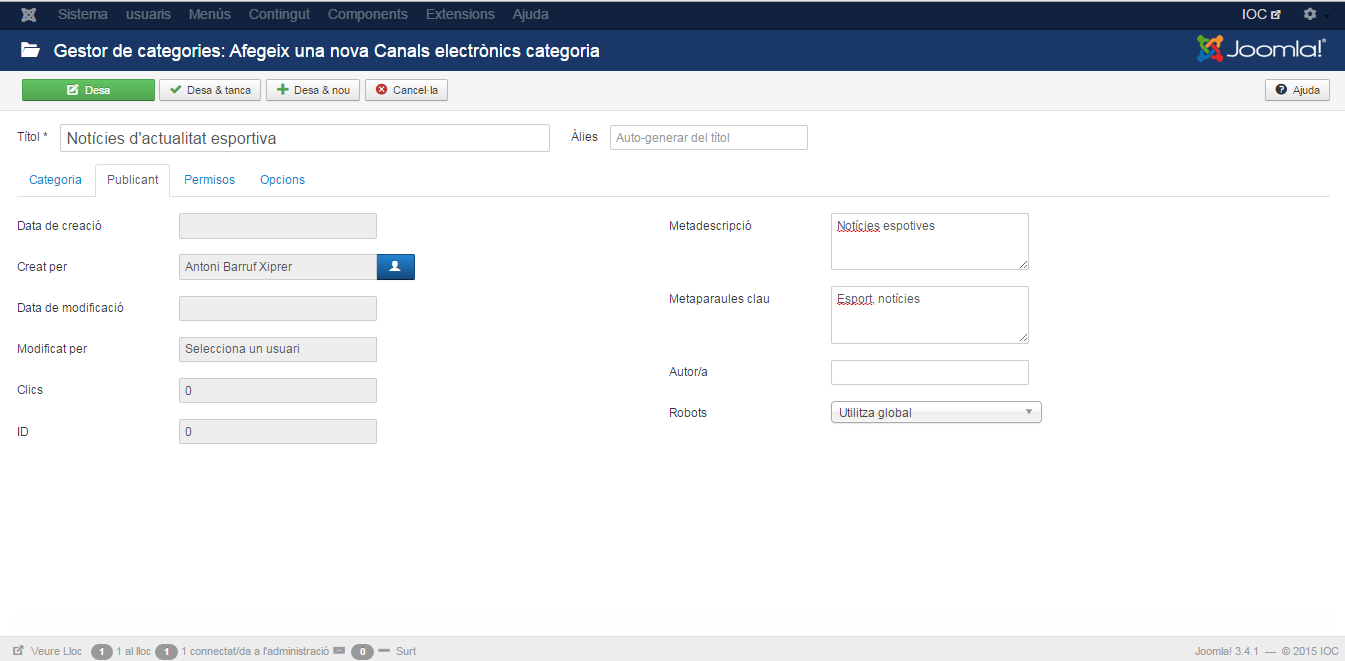1345x661 pixels.
Task: Click the folder icon beside the page title
Action: 31,50
